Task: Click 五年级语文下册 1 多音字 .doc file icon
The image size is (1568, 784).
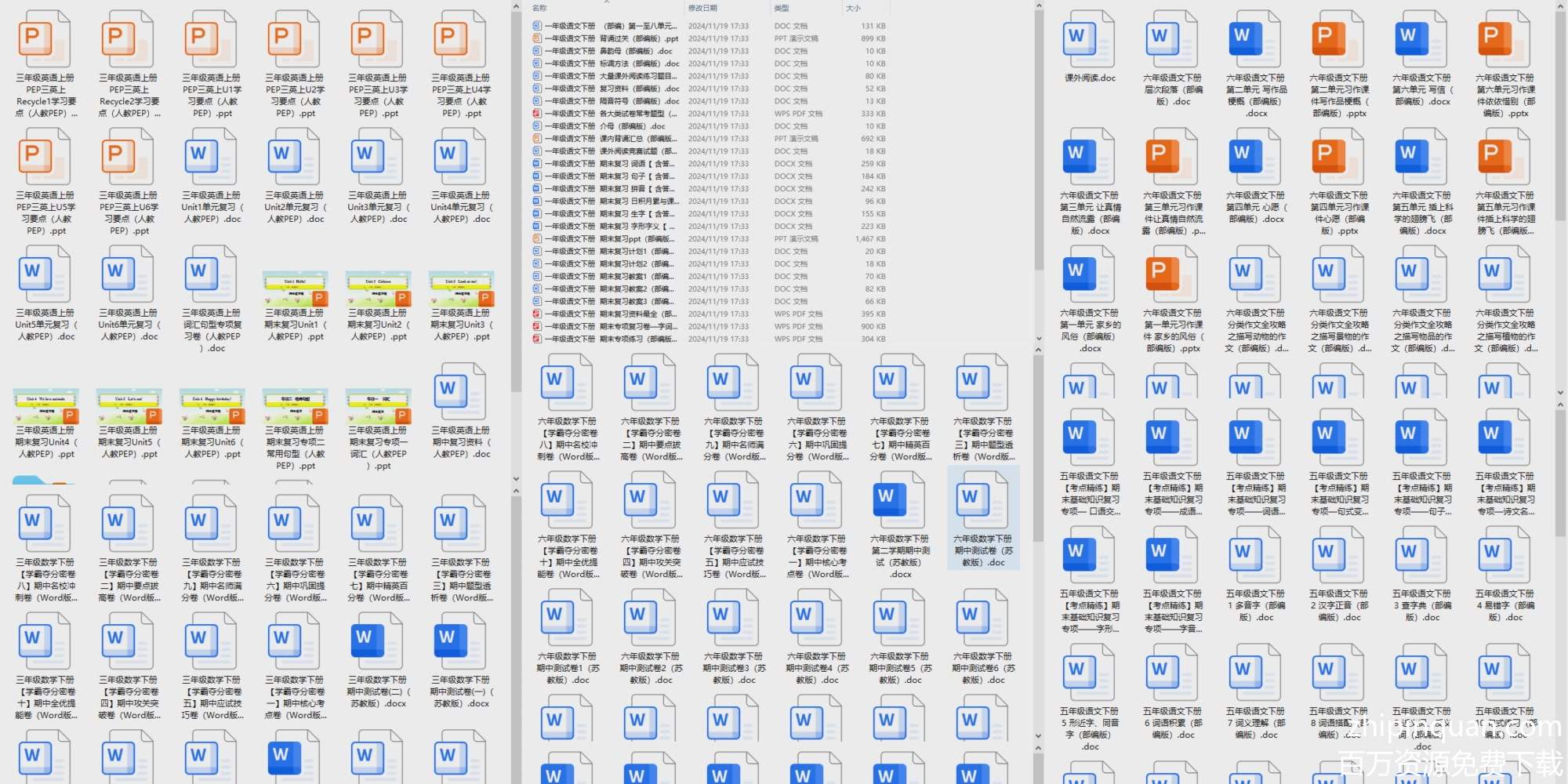Action: [1255, 555]
